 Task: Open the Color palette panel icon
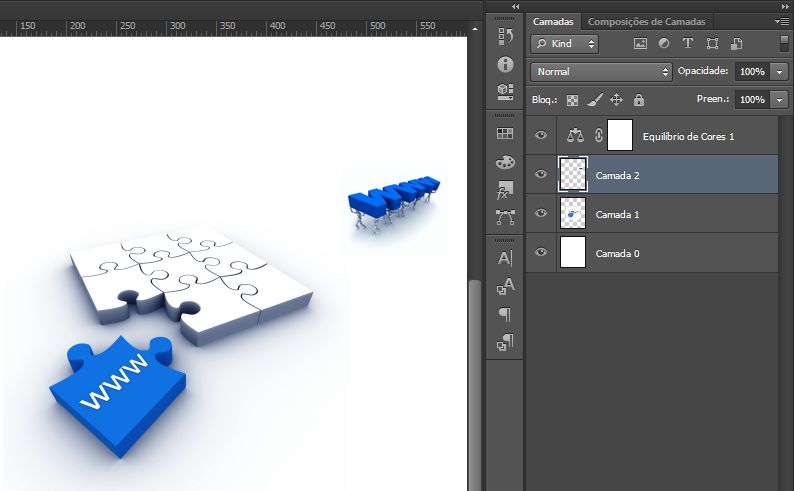(505, 161)
